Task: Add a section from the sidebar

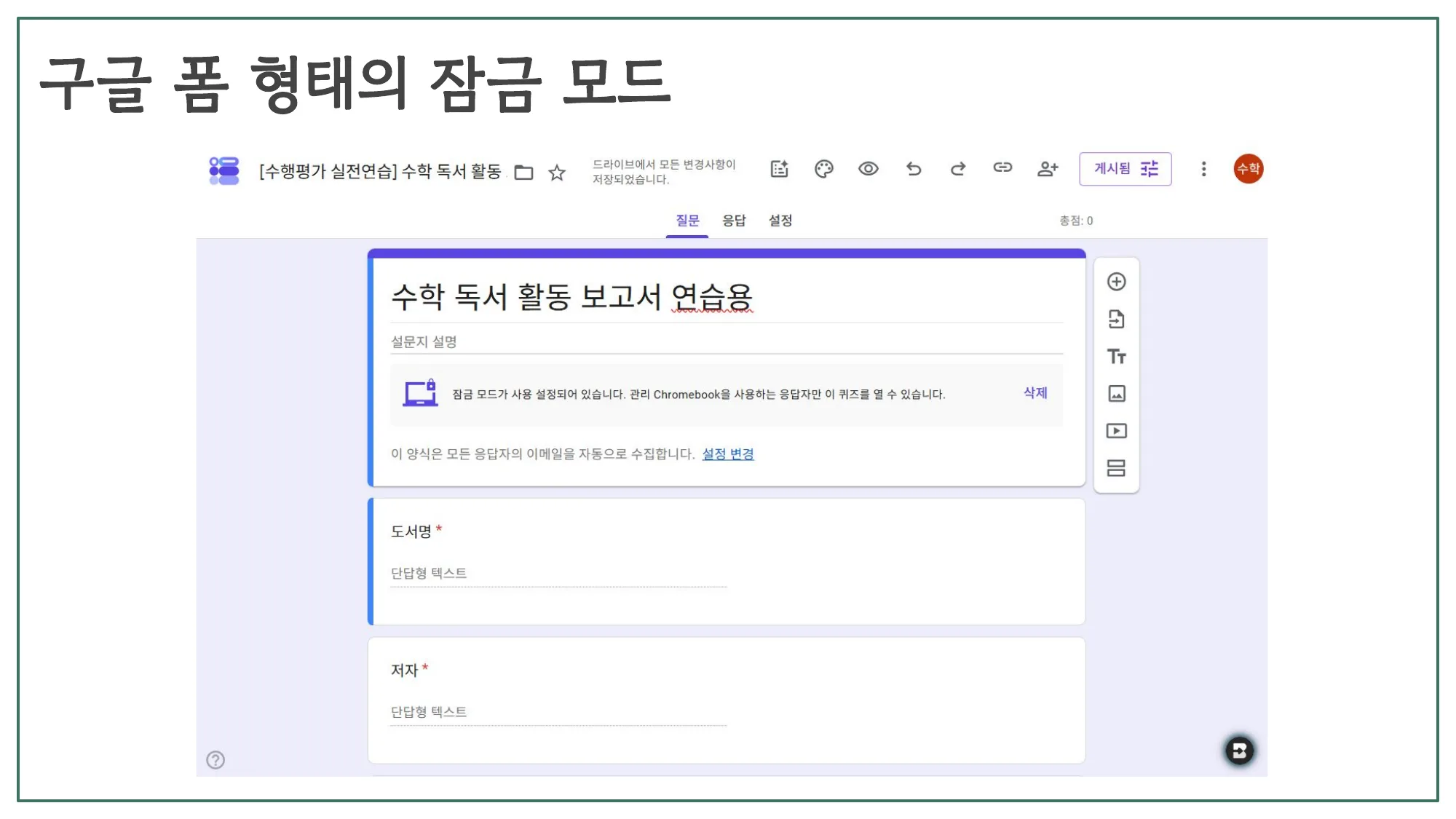Action: [x=1116, y=468]
